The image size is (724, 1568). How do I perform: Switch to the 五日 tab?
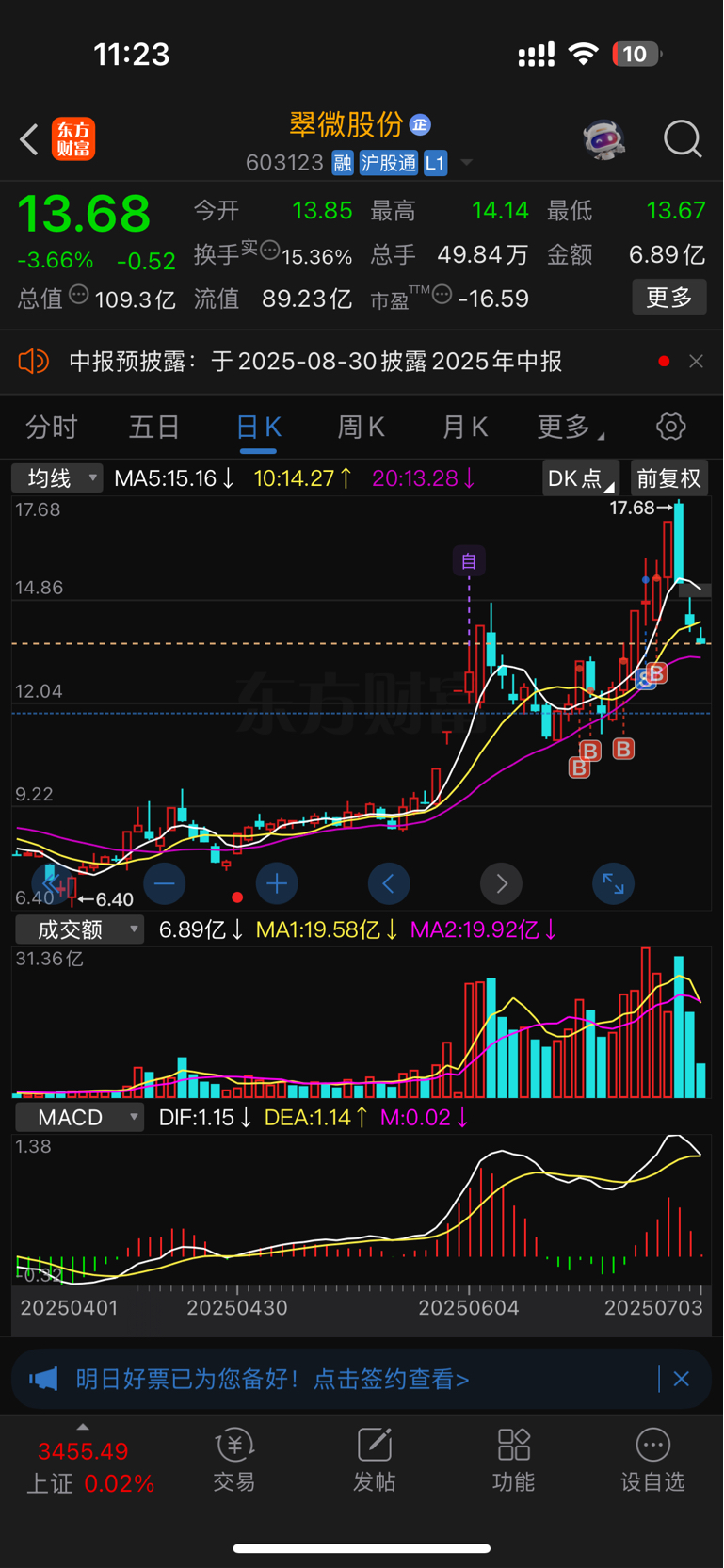tap(154, 428)
